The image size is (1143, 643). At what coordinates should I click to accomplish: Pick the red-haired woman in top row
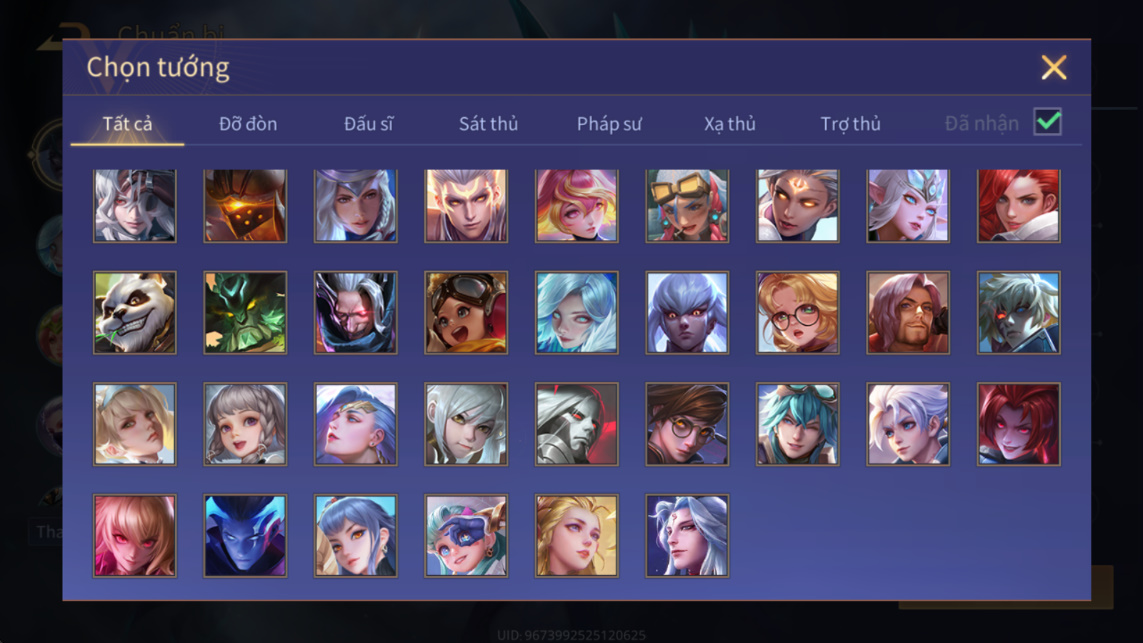(1018, 206)
